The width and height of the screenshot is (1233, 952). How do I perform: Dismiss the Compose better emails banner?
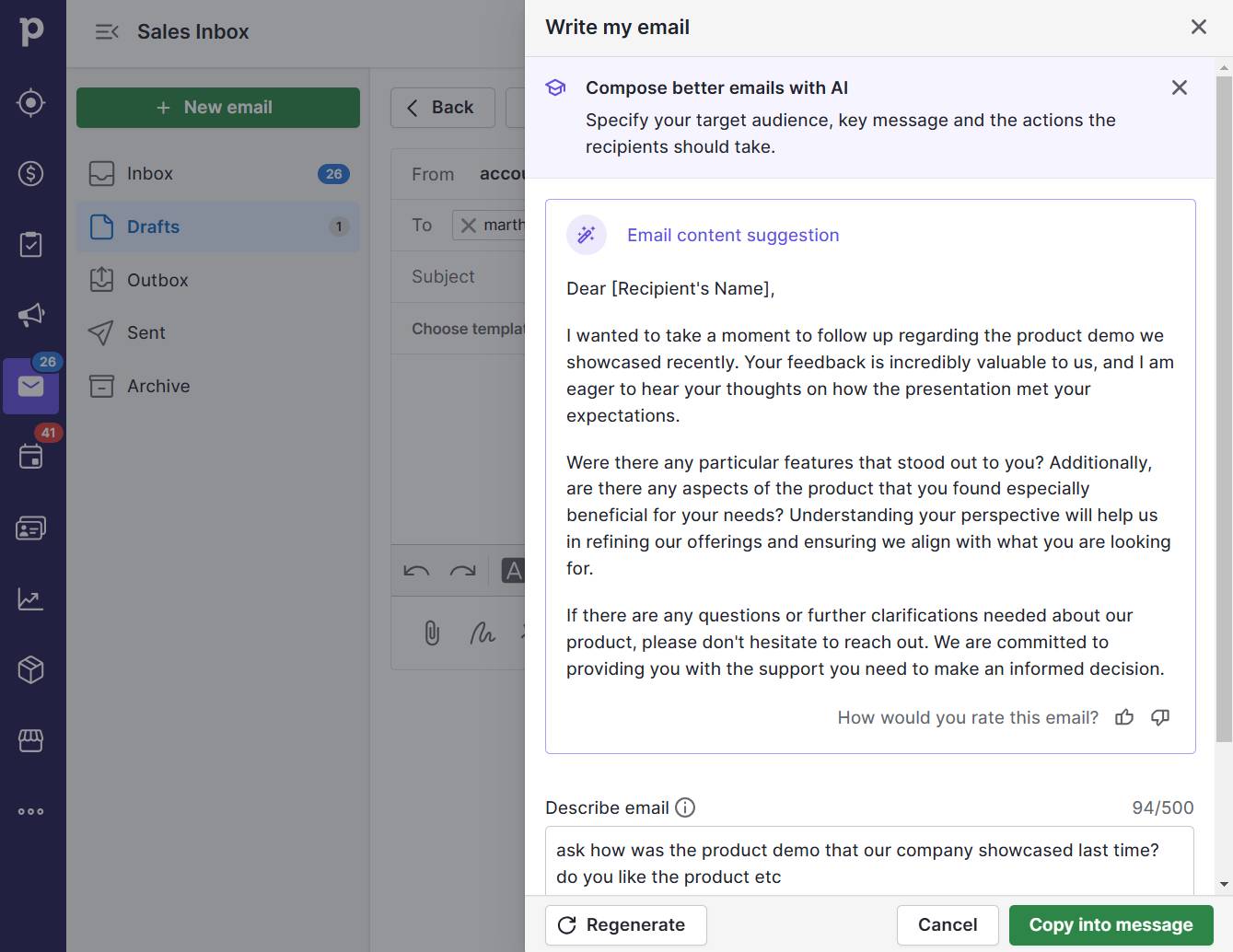[1179, 87]
